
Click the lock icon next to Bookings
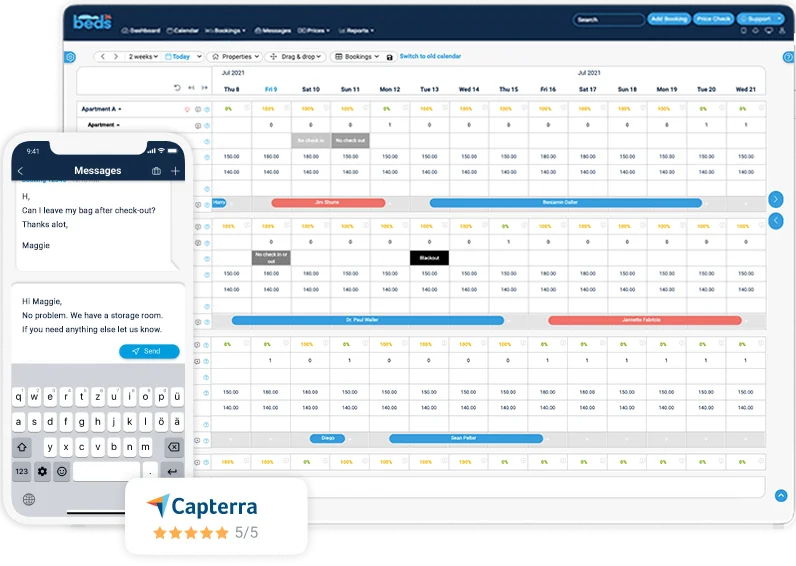coord(389,57)
